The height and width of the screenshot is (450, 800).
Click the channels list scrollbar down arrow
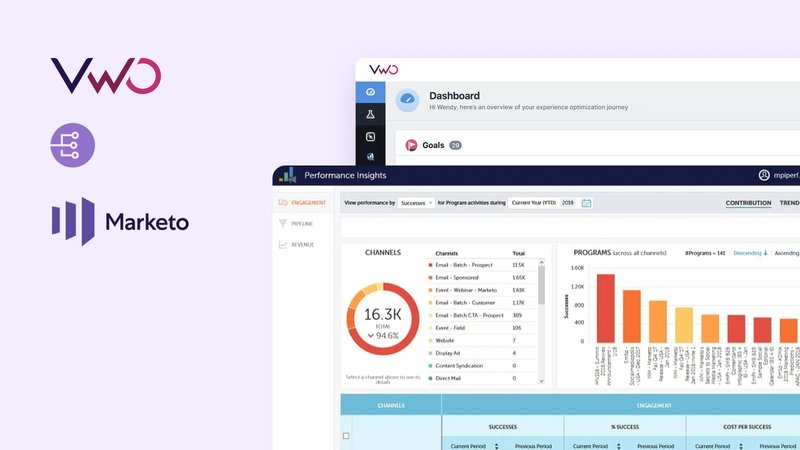click(x=541, y=381)
